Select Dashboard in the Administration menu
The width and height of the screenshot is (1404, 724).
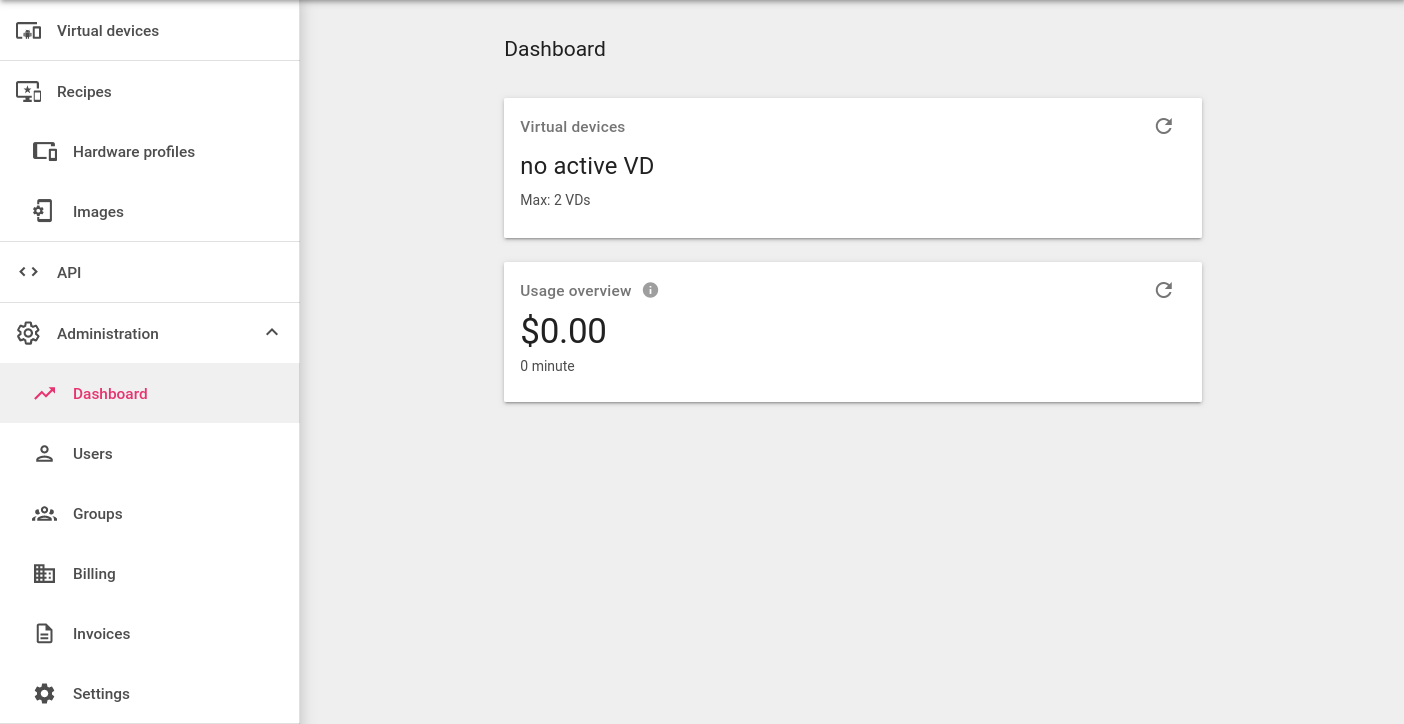pos(110,393)
